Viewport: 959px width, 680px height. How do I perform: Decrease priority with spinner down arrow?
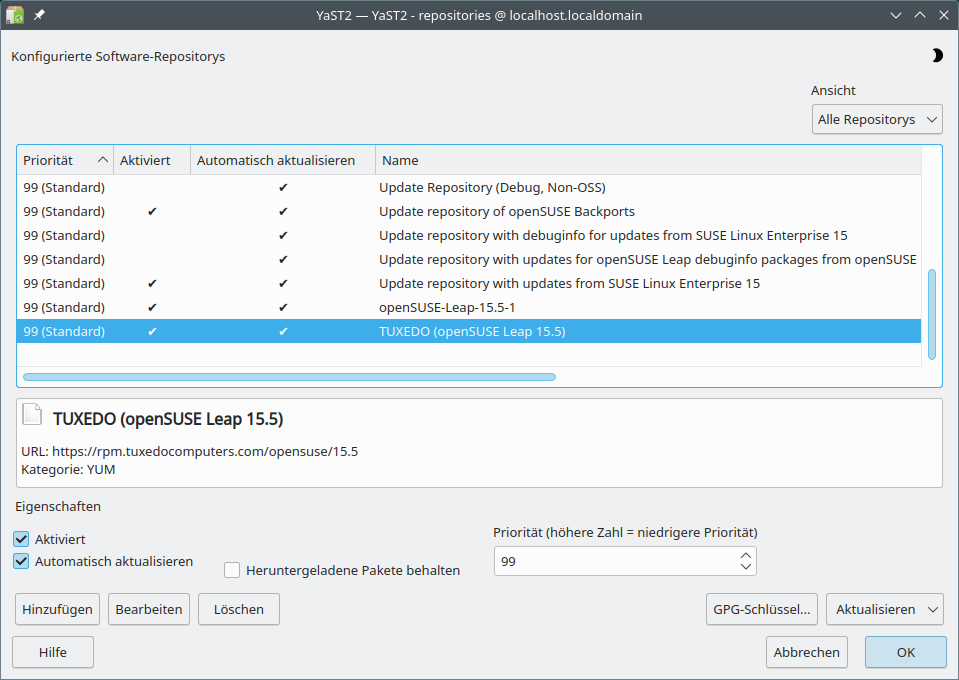pos(746,567)
